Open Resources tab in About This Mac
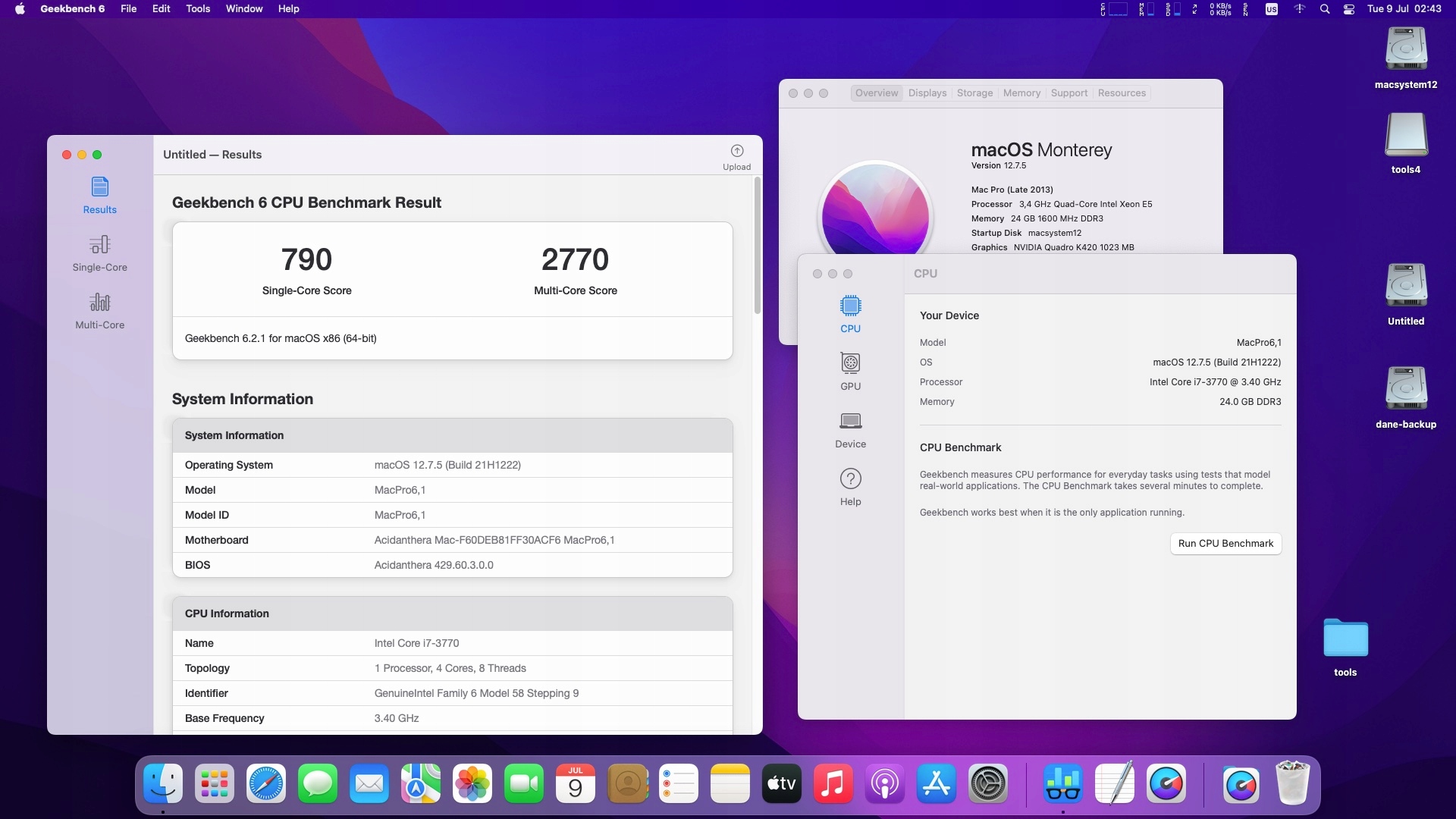The image size is (1456, 819). pos(1122,93)
